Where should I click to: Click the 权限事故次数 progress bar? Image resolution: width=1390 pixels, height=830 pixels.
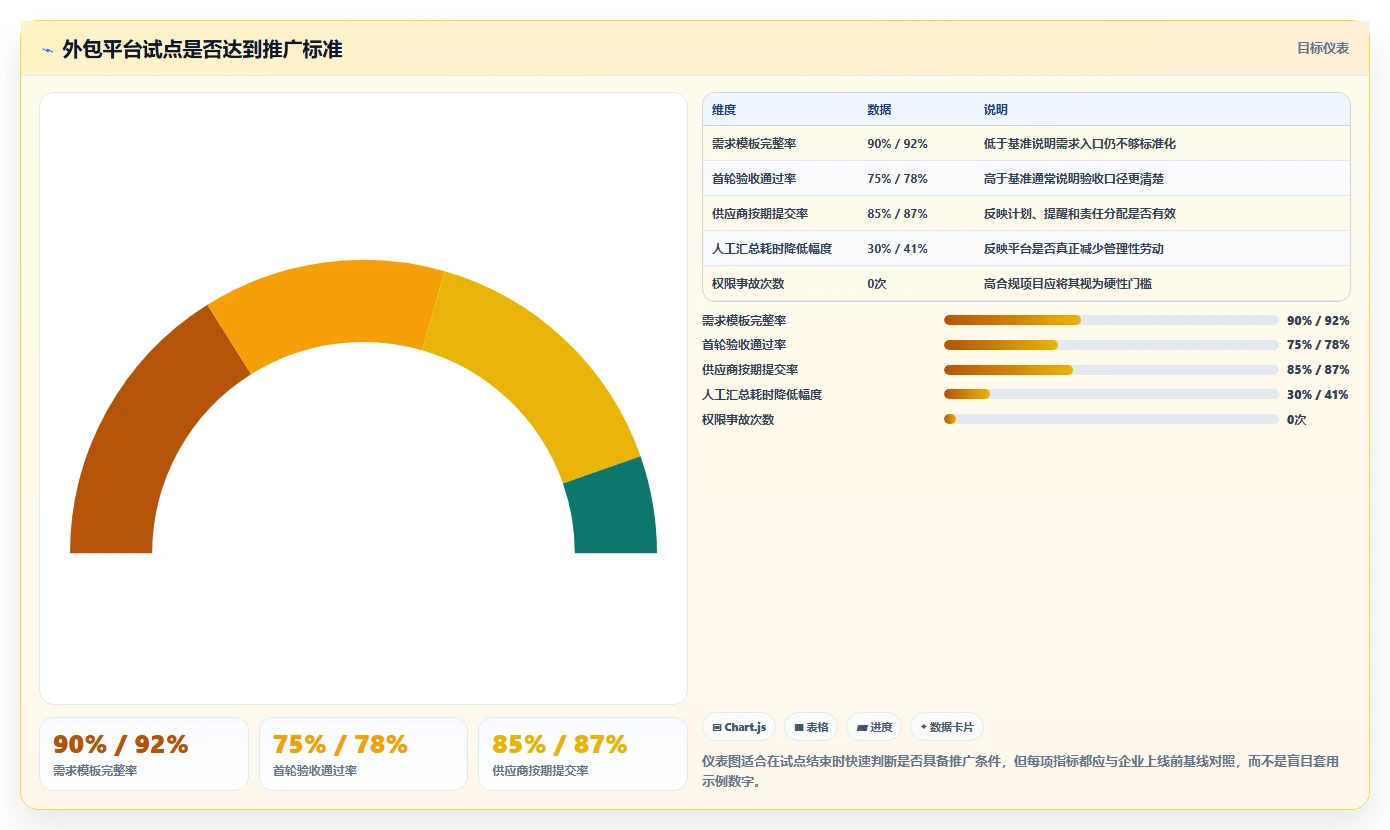(1111, 419)
